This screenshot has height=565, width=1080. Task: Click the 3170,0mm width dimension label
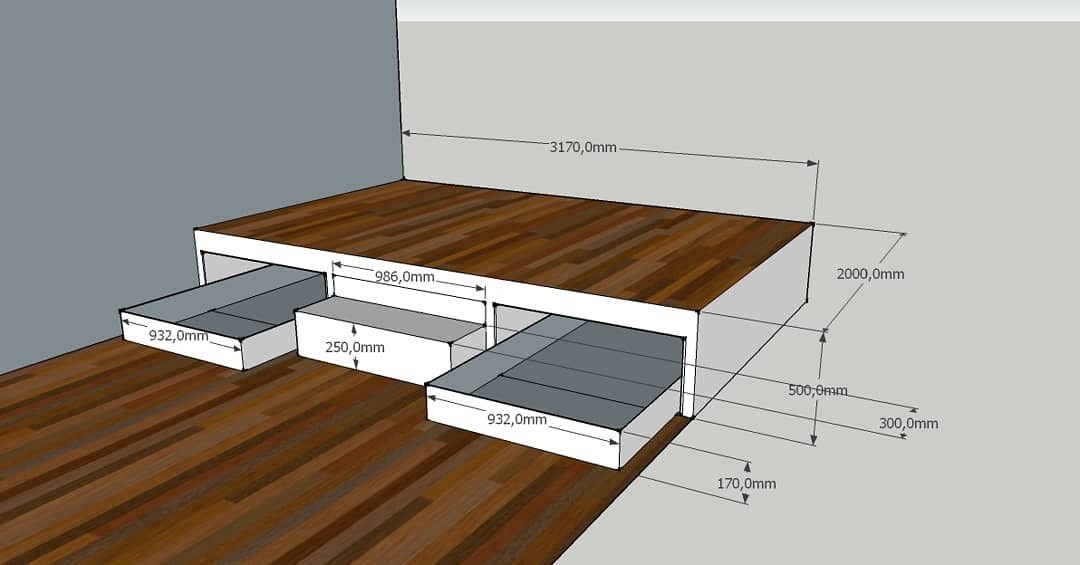(x=584, y=147)
